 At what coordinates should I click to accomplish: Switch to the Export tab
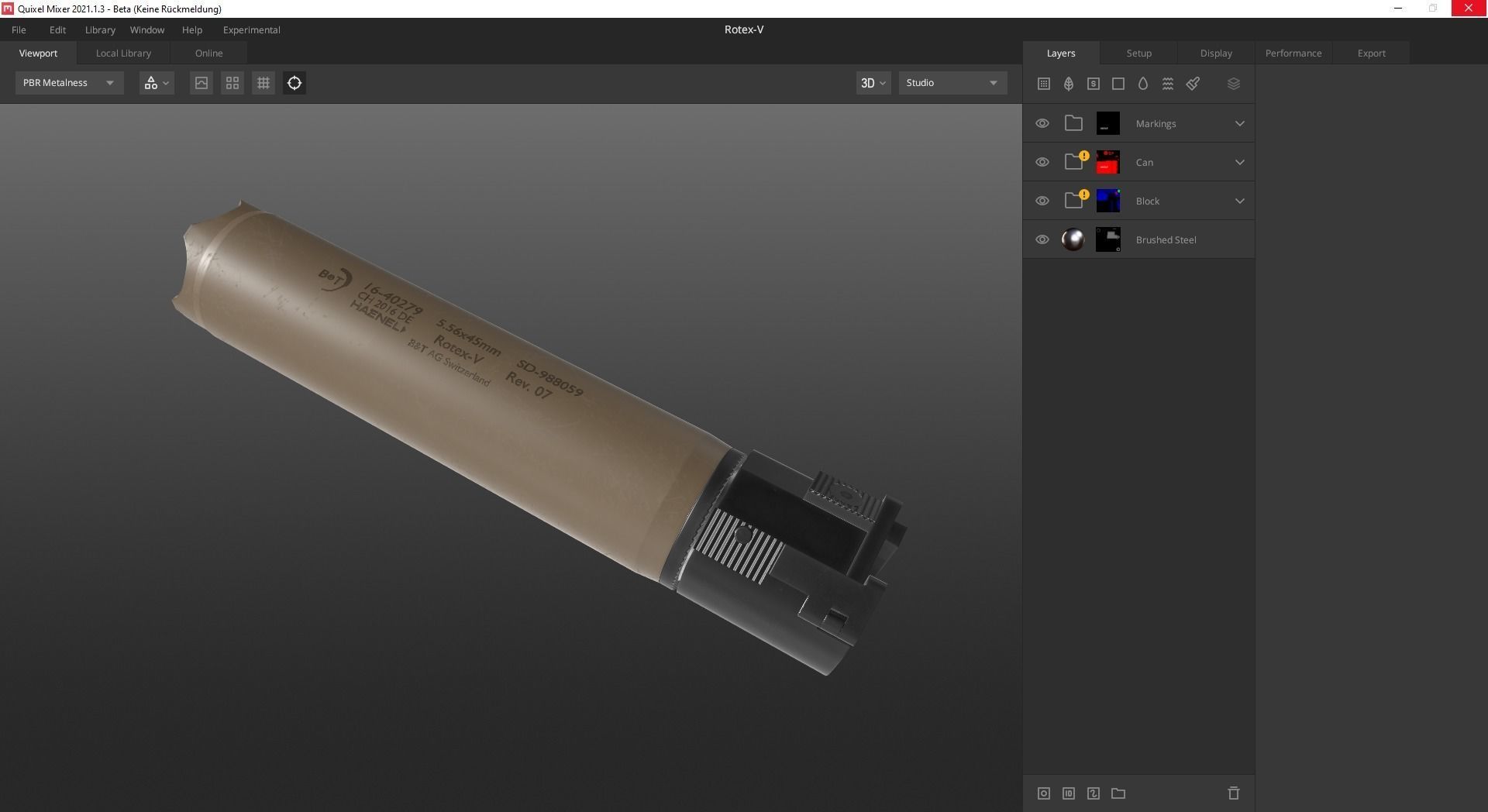click(x=1371, y=53)
